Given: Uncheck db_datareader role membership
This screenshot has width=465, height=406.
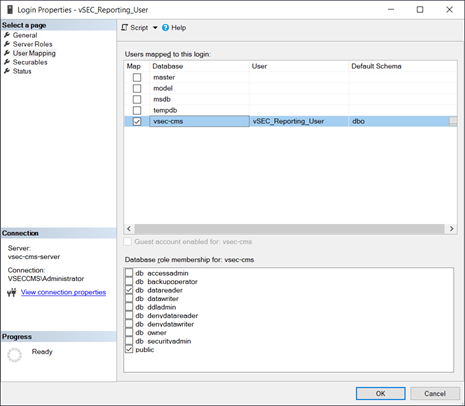Looking at the screenshot, I should (129, 290).
